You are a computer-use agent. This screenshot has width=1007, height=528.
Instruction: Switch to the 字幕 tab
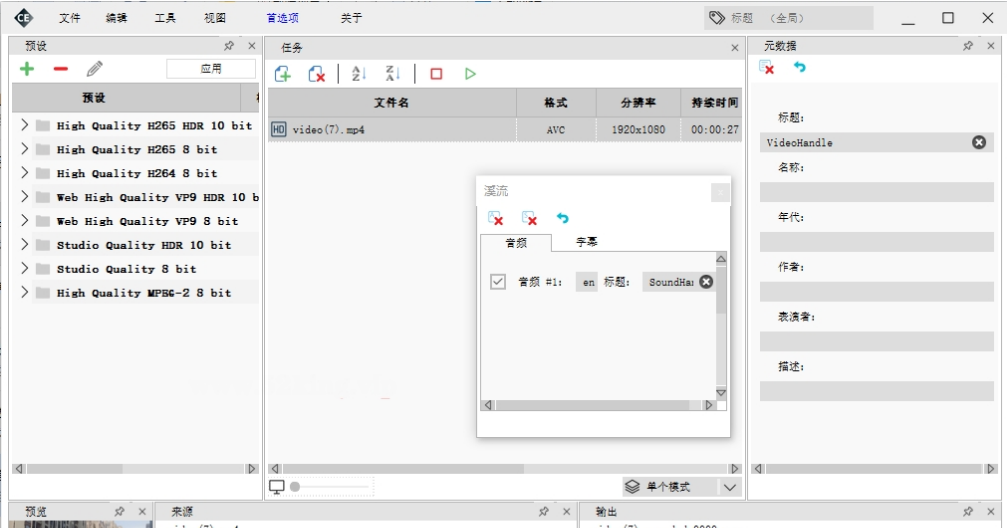(x=586, y=242)
